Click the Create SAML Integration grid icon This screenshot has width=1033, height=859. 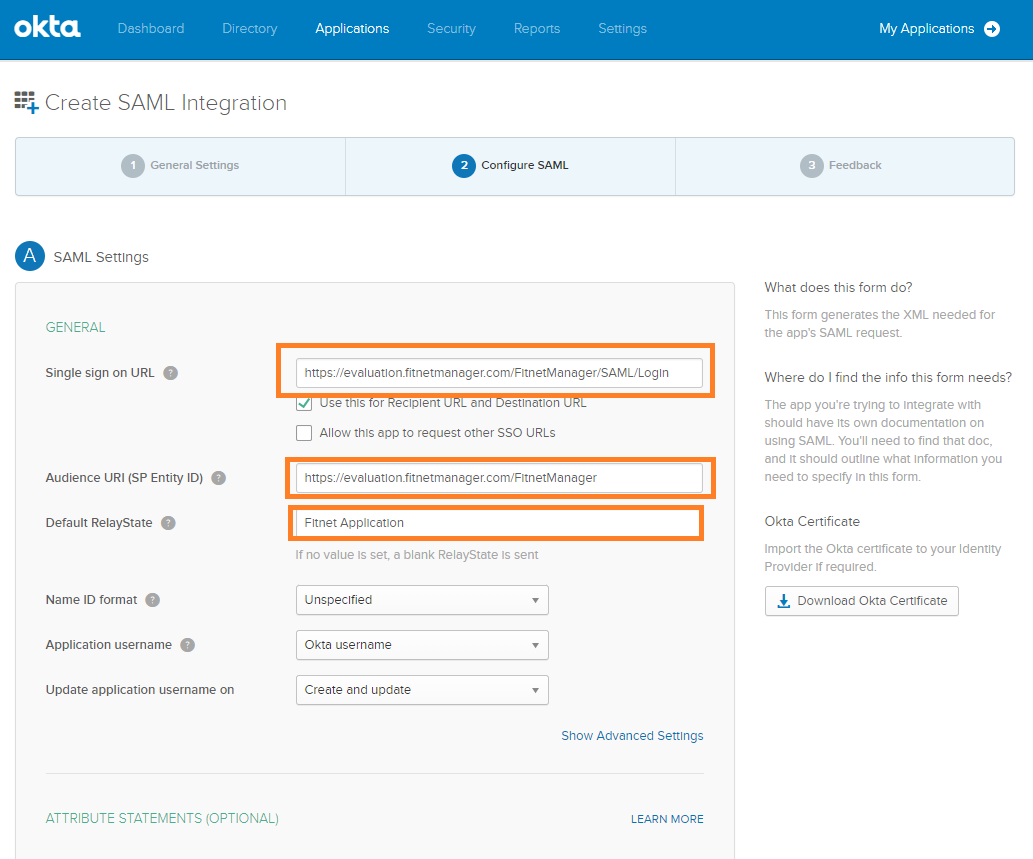(x=26, y=102)
